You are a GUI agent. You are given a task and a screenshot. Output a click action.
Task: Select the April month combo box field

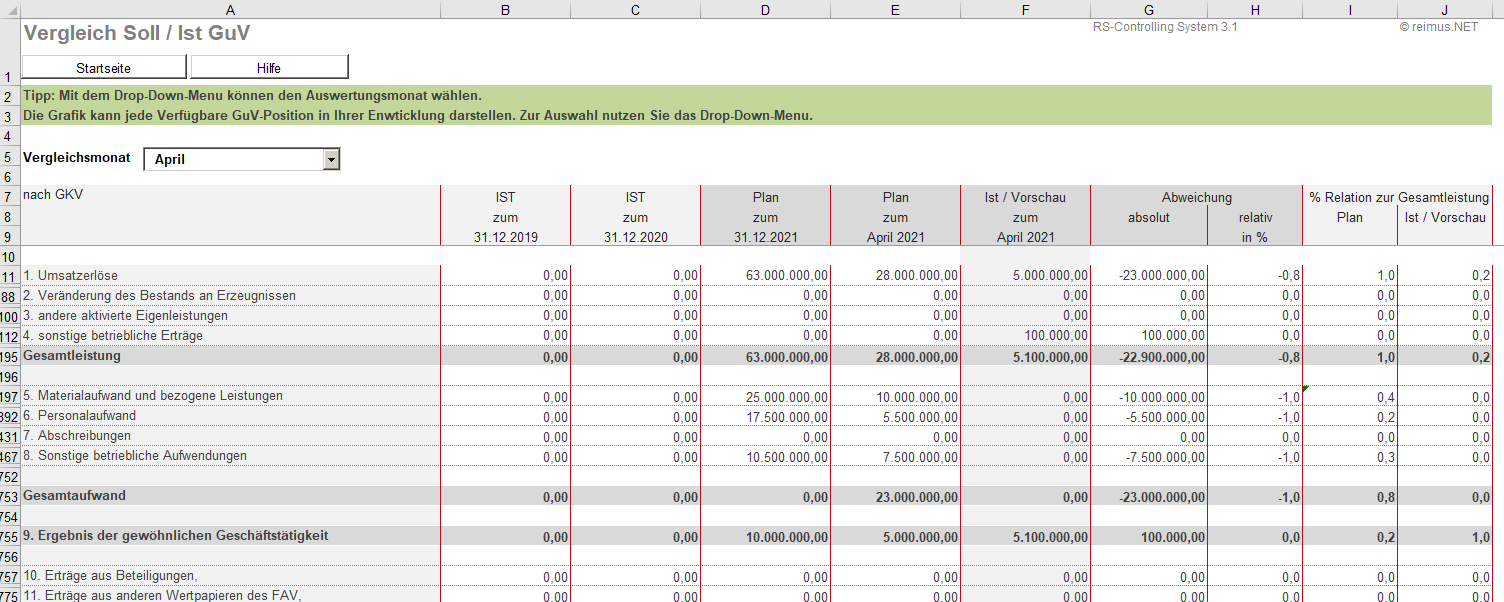point(234,160)
